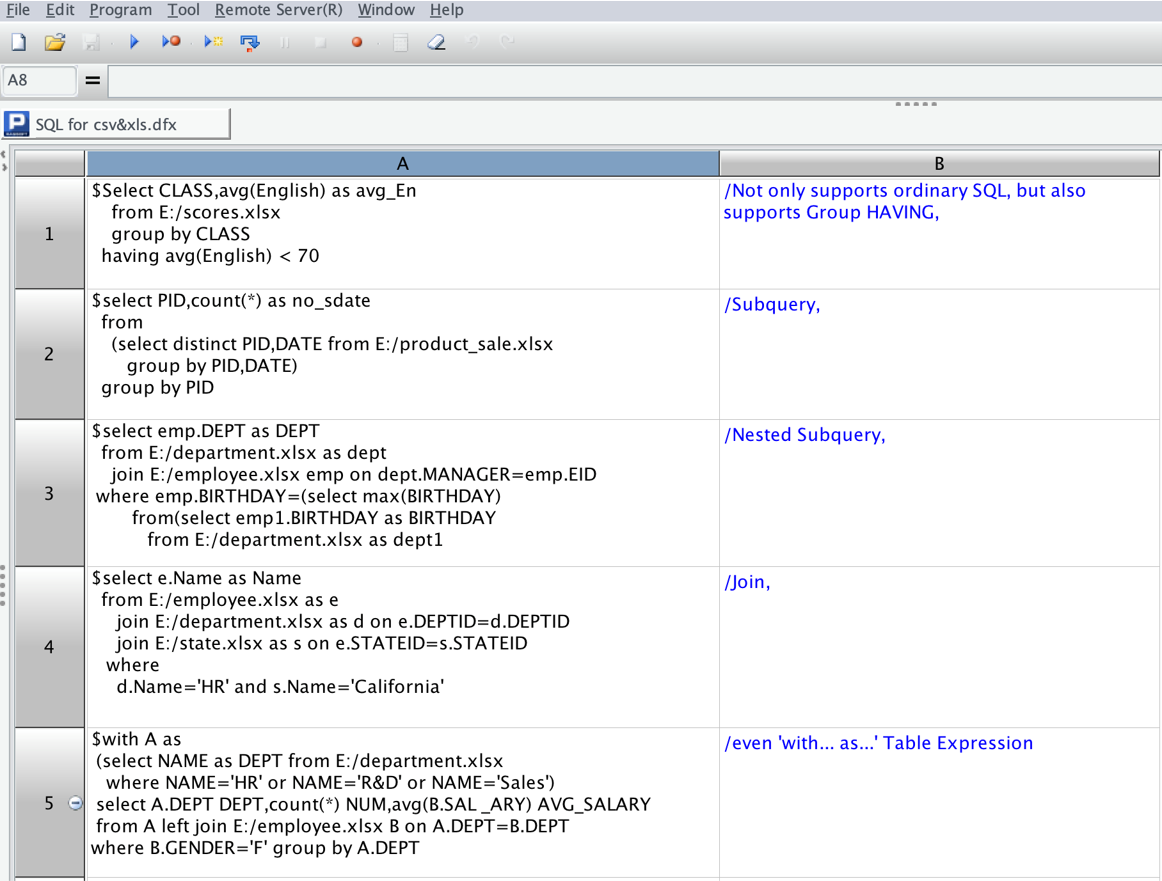The width and height of the screenshot is (1162, 881).
Task: Click the pause execution icon
Action: point(285,42)
